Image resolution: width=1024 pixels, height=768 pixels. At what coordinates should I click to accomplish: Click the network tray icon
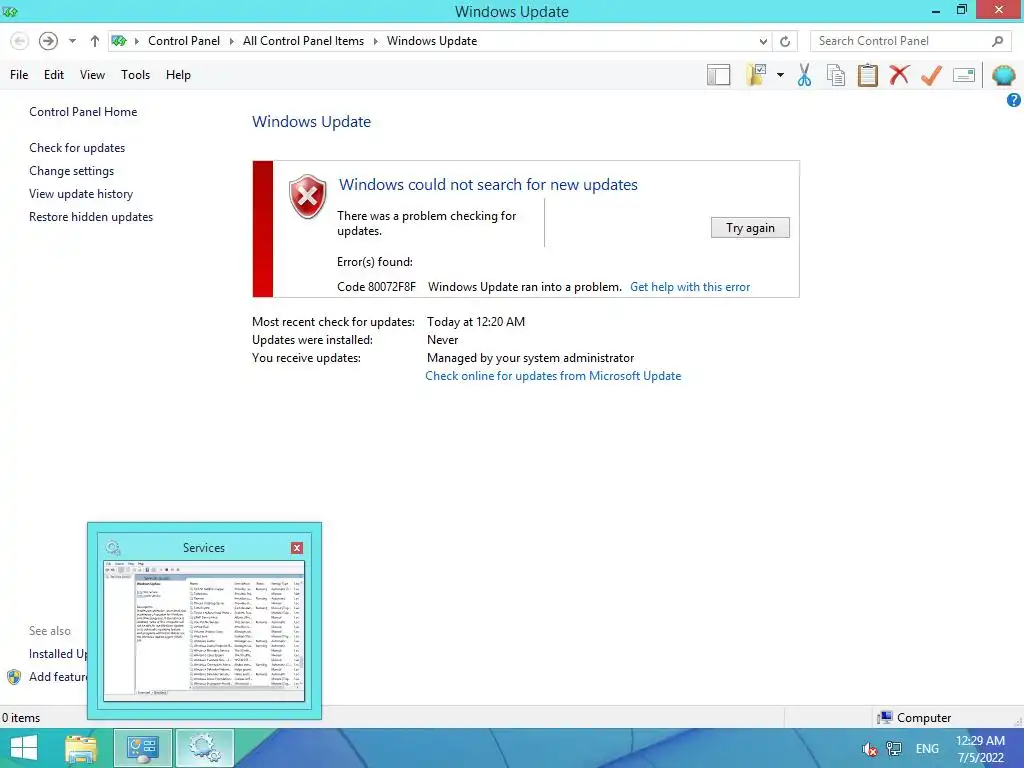(x=893, y=749)
